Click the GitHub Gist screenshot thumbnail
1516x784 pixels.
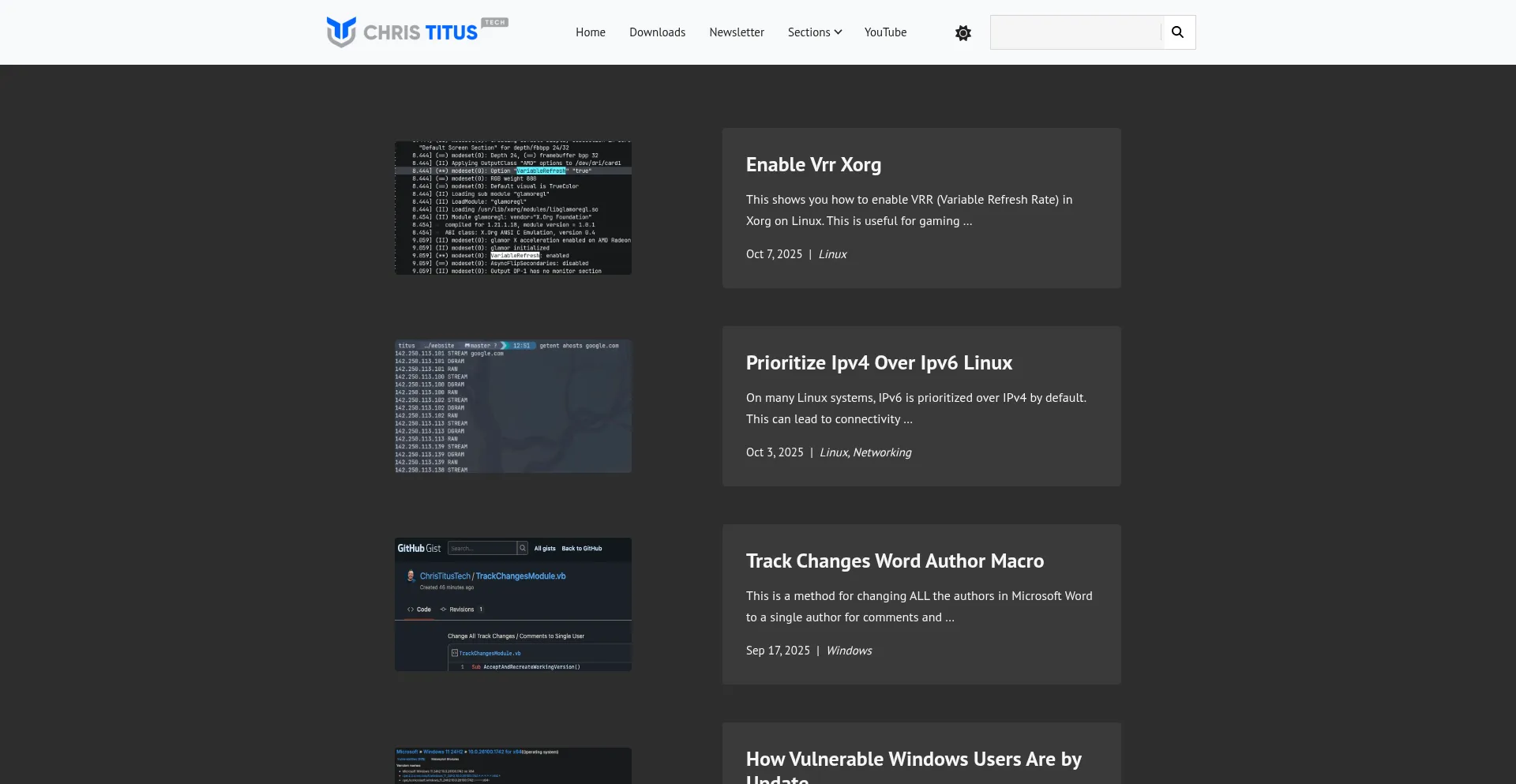click(x=513, y=605)
